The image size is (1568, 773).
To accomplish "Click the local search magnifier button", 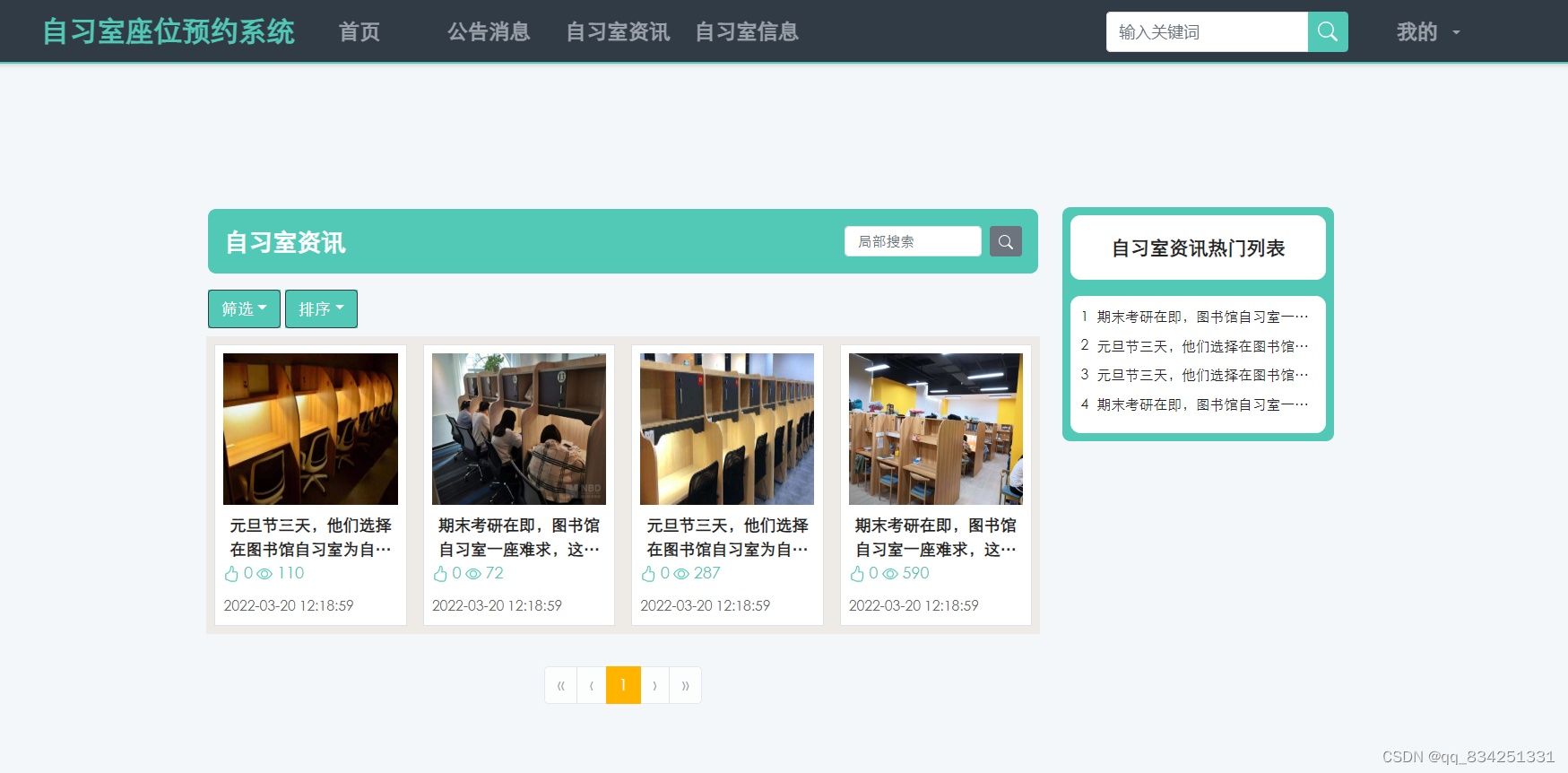I will [1006, 241].
